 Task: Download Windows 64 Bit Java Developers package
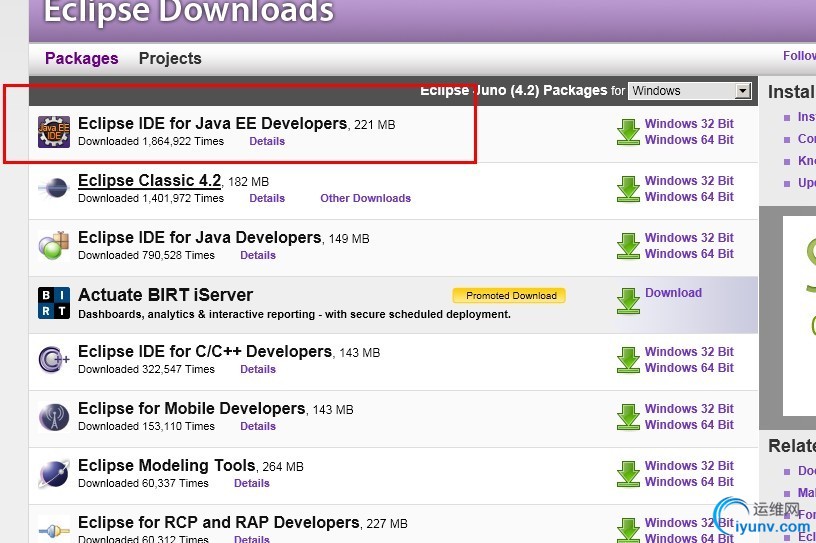tap(689, 254)
